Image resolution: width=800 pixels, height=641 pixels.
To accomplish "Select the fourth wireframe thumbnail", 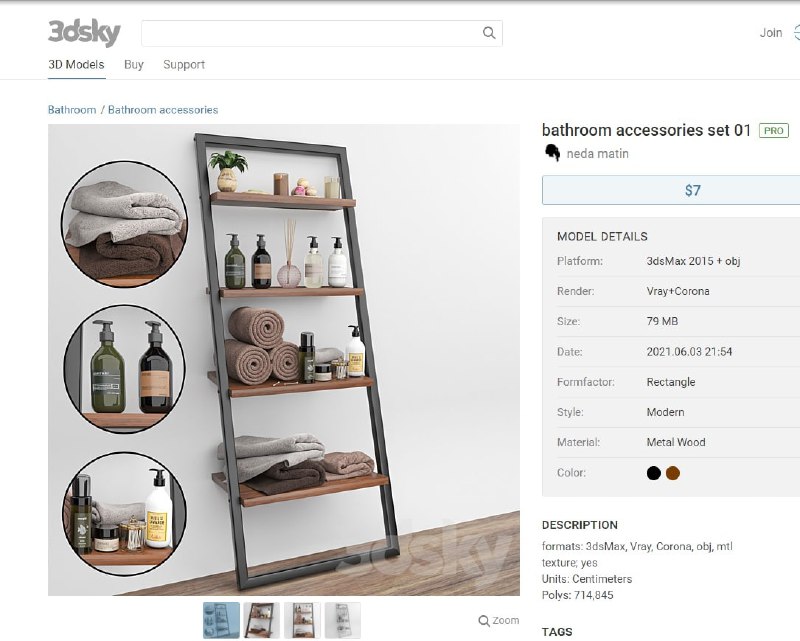I will pyautogui.click(x=343, y=620).
